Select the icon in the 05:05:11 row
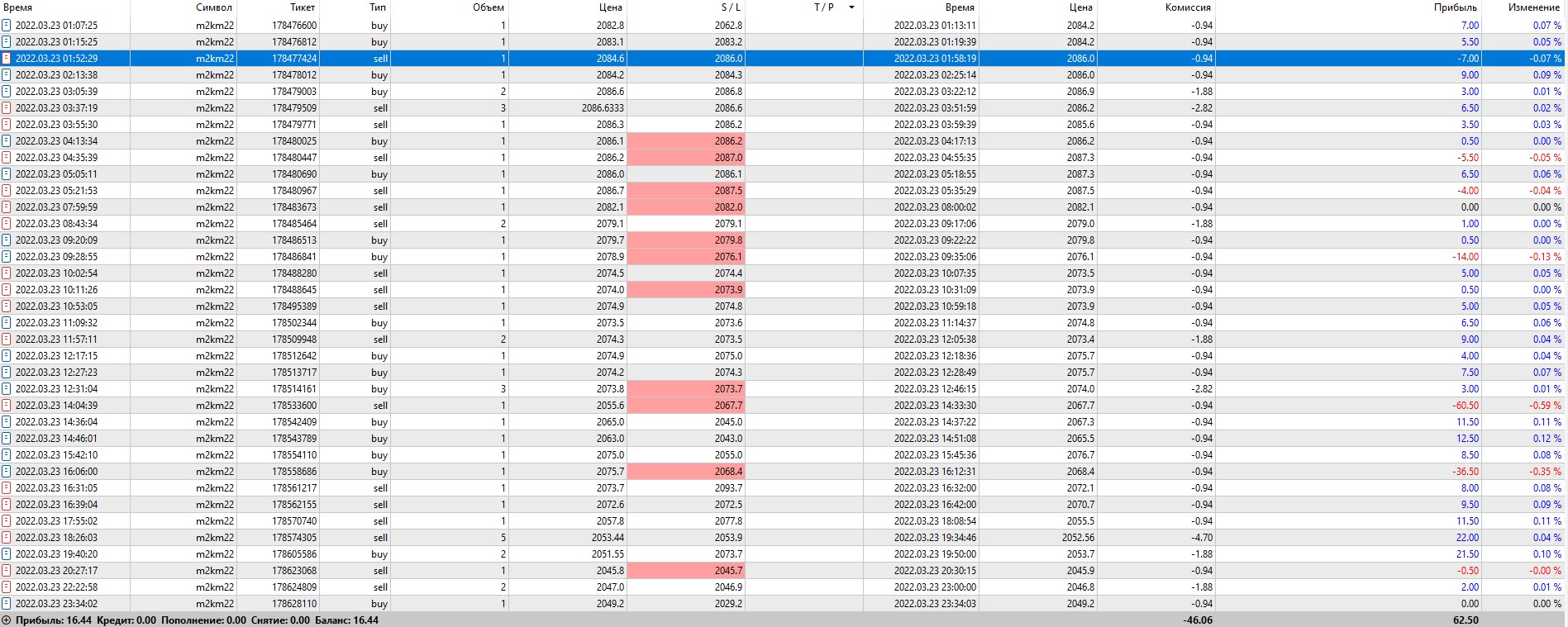The width and height of the screenshot is (1568, 627). click(7, 174)
